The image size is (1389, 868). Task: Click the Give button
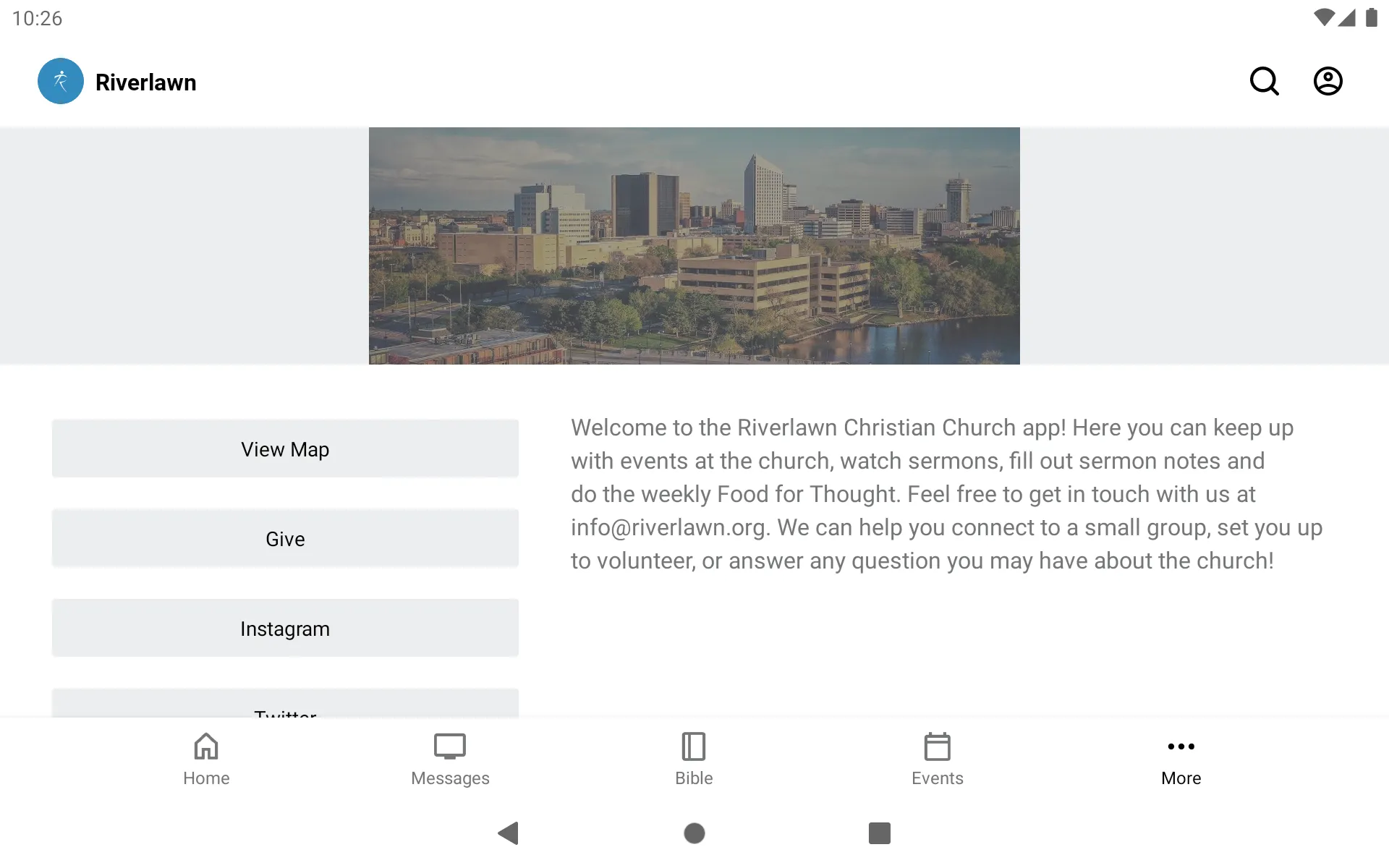(x=285, y=538)
